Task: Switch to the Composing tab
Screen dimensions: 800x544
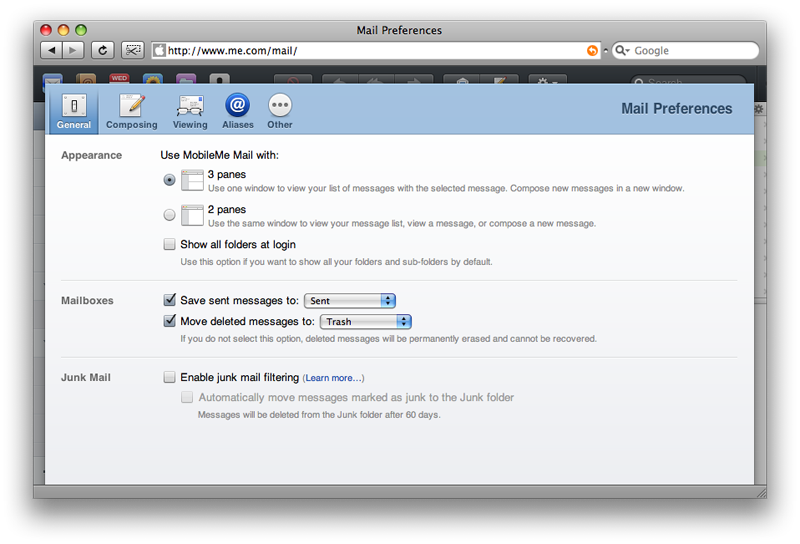Action: [132, 112]
